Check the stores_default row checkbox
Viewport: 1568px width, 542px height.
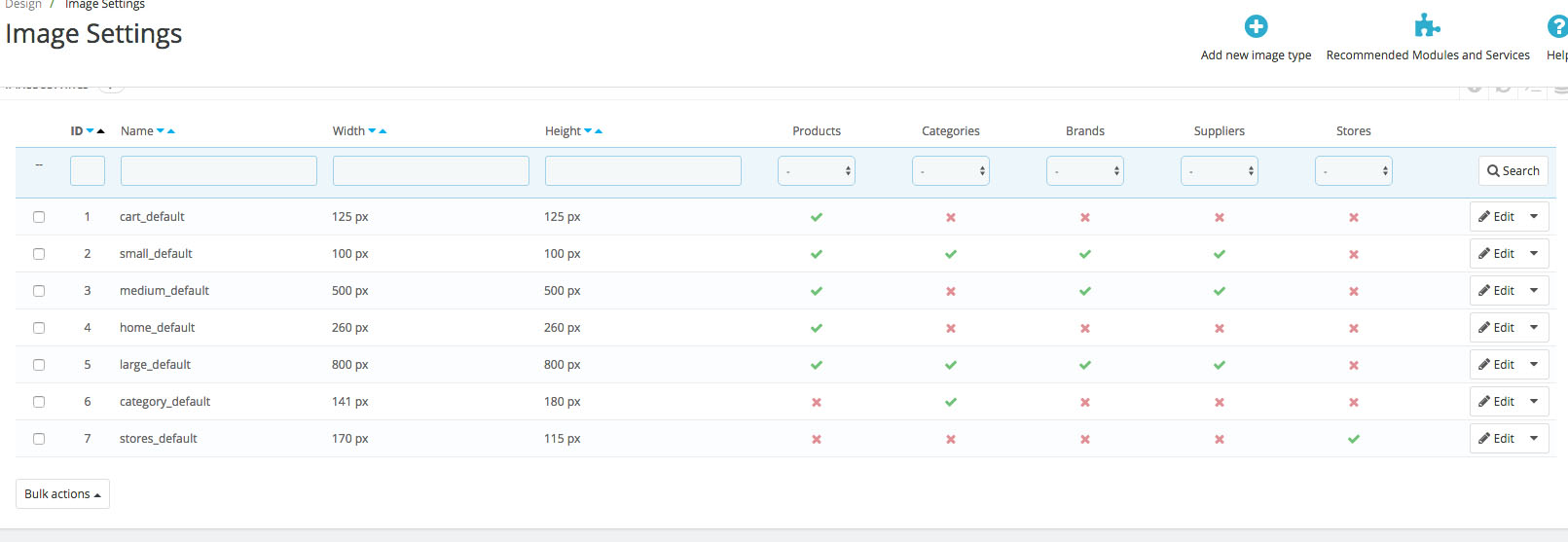point(39,439)
